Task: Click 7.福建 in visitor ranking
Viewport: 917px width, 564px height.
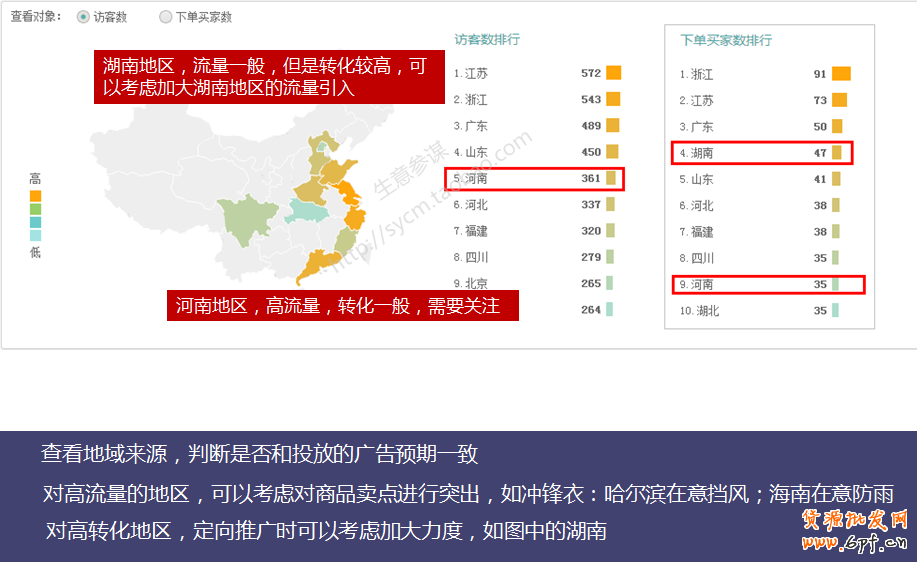Action: pyautogui.click(x=470, y=231)
